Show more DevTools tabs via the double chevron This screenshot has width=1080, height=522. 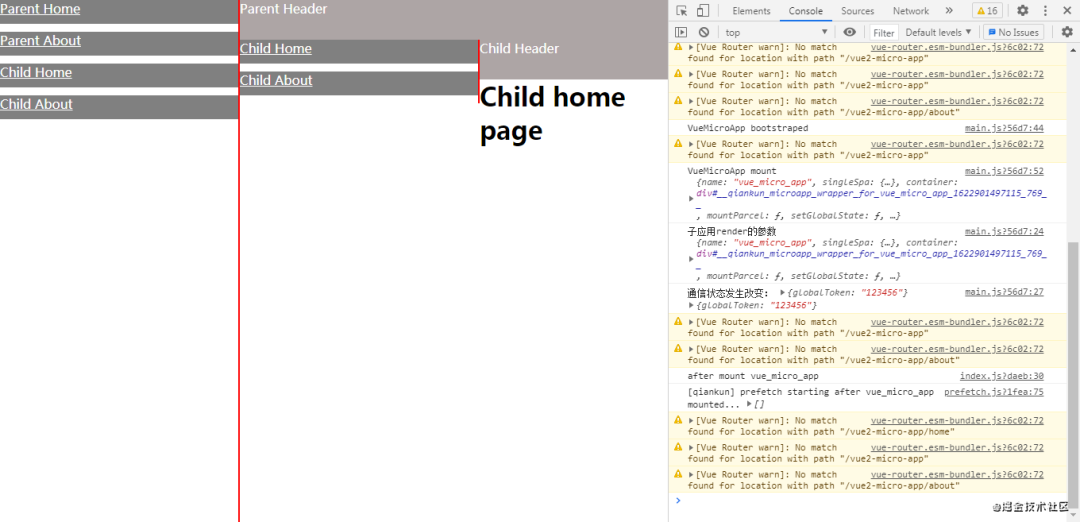(948, 10)
